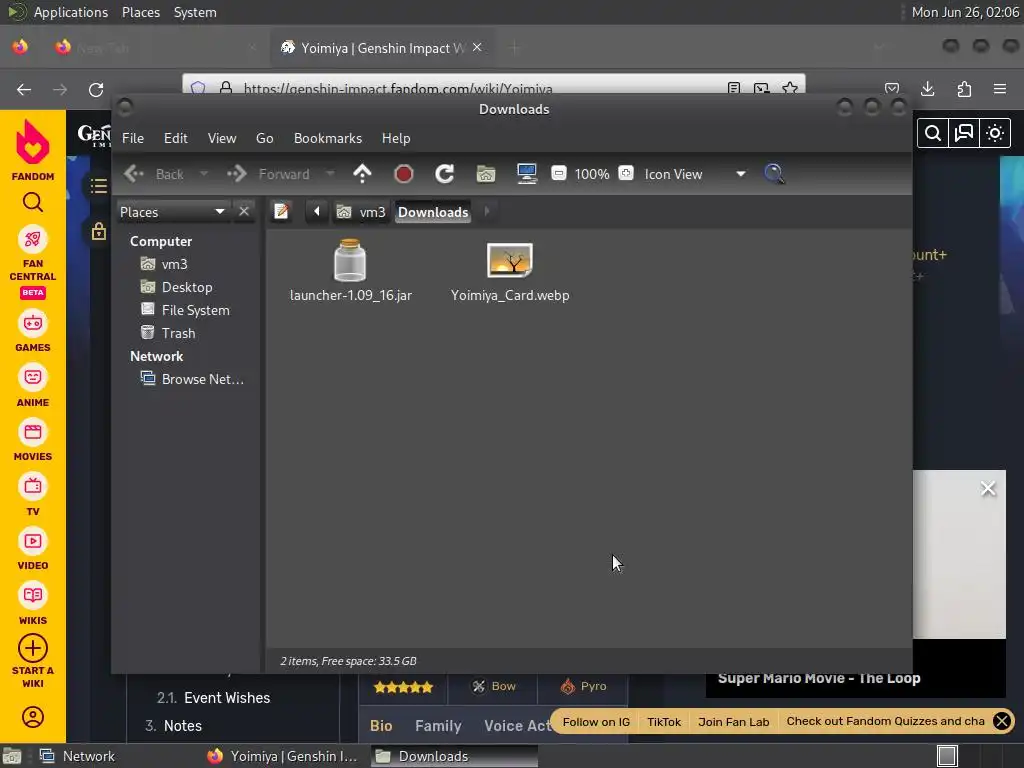
Task: Open the home folder toolbar icon
Action: point(486,174)
